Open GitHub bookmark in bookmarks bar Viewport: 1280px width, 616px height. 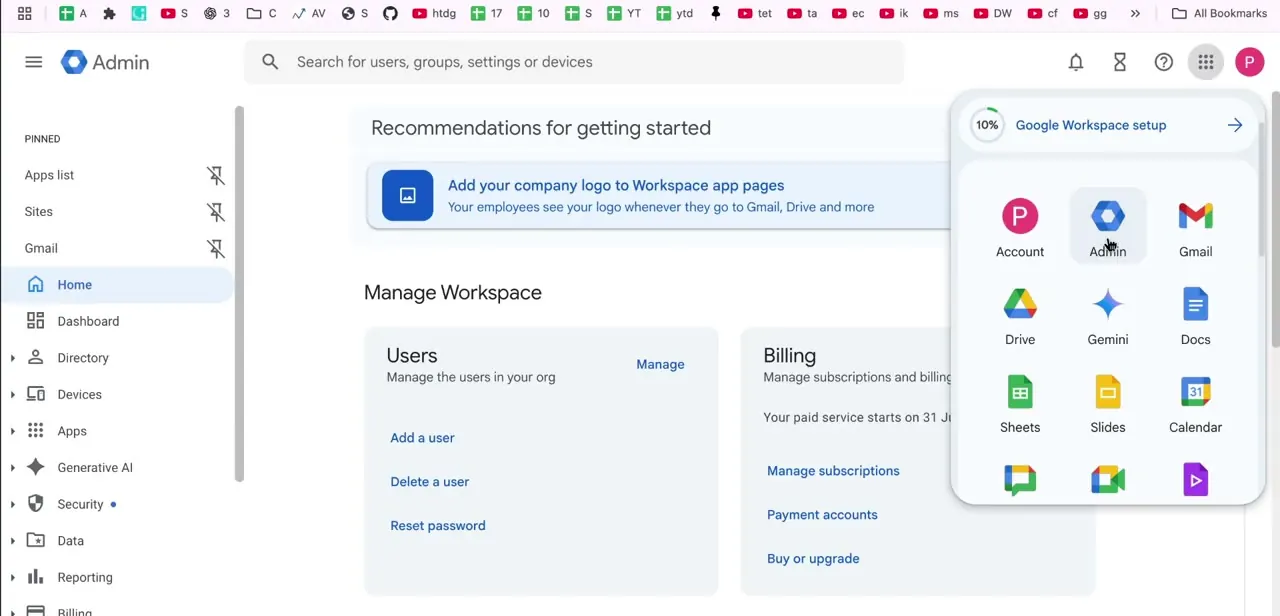[x=390, y=13]
